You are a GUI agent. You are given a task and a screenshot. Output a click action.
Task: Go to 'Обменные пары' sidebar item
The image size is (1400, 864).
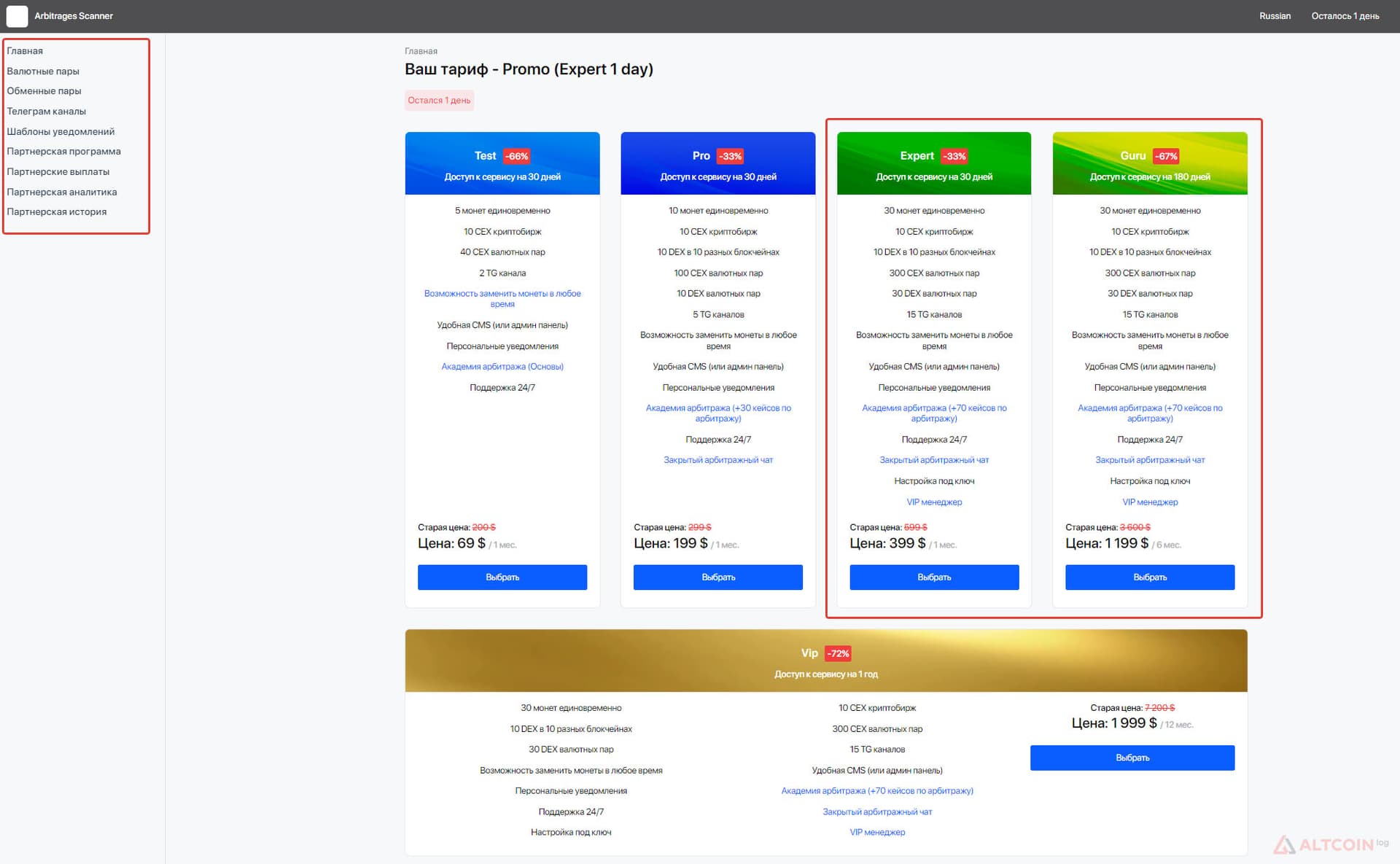(x=44, y=91)
